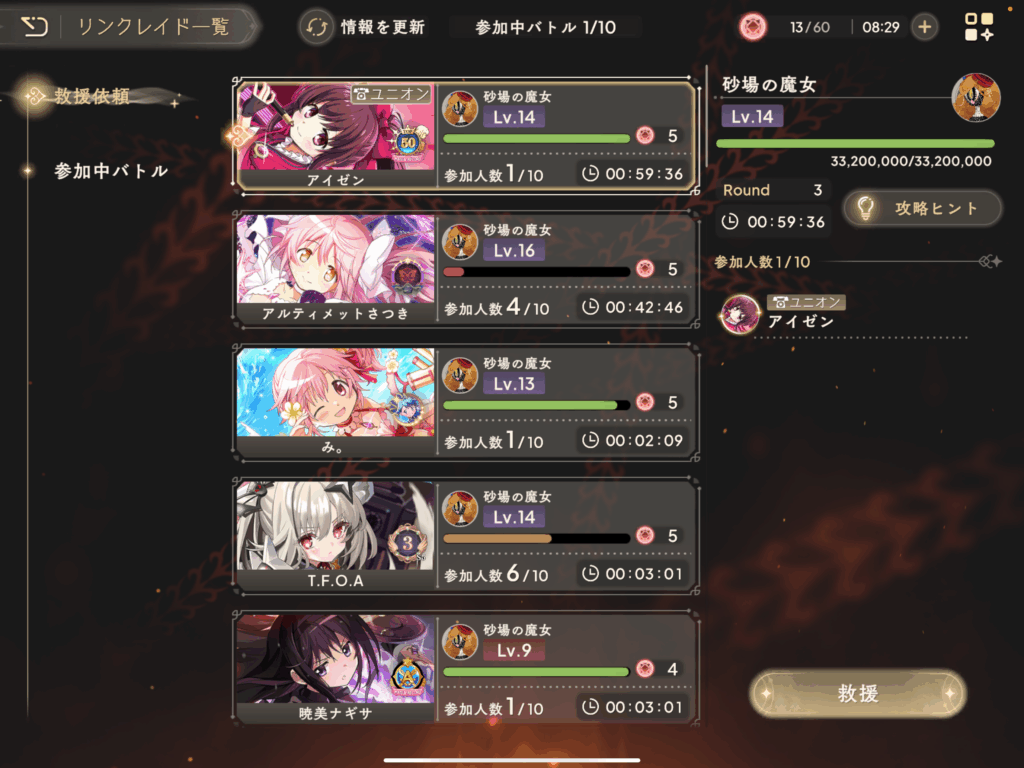Tap the back arrow icon
This screenshot has height=768, width=1024.
[34, 27]
